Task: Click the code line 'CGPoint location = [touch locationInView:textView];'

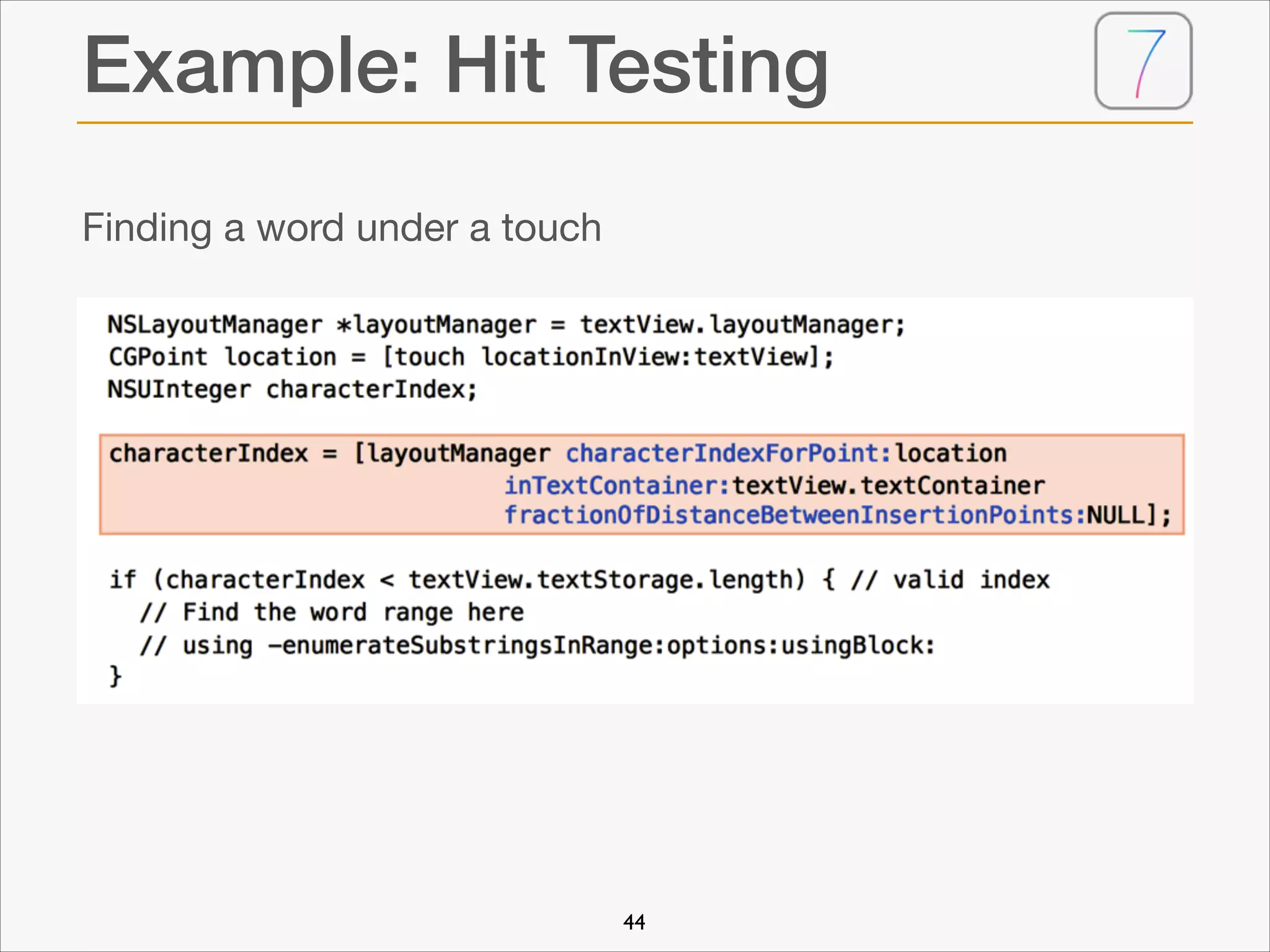Action: (471, 357)
